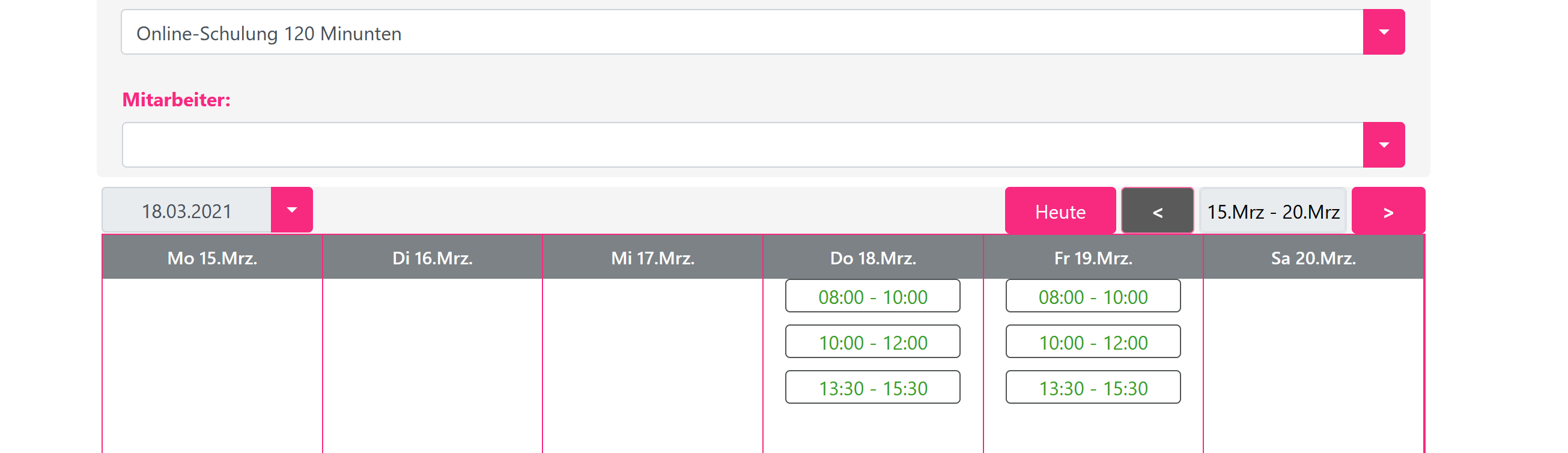Go to previous week with < button

coord(1157,211)
